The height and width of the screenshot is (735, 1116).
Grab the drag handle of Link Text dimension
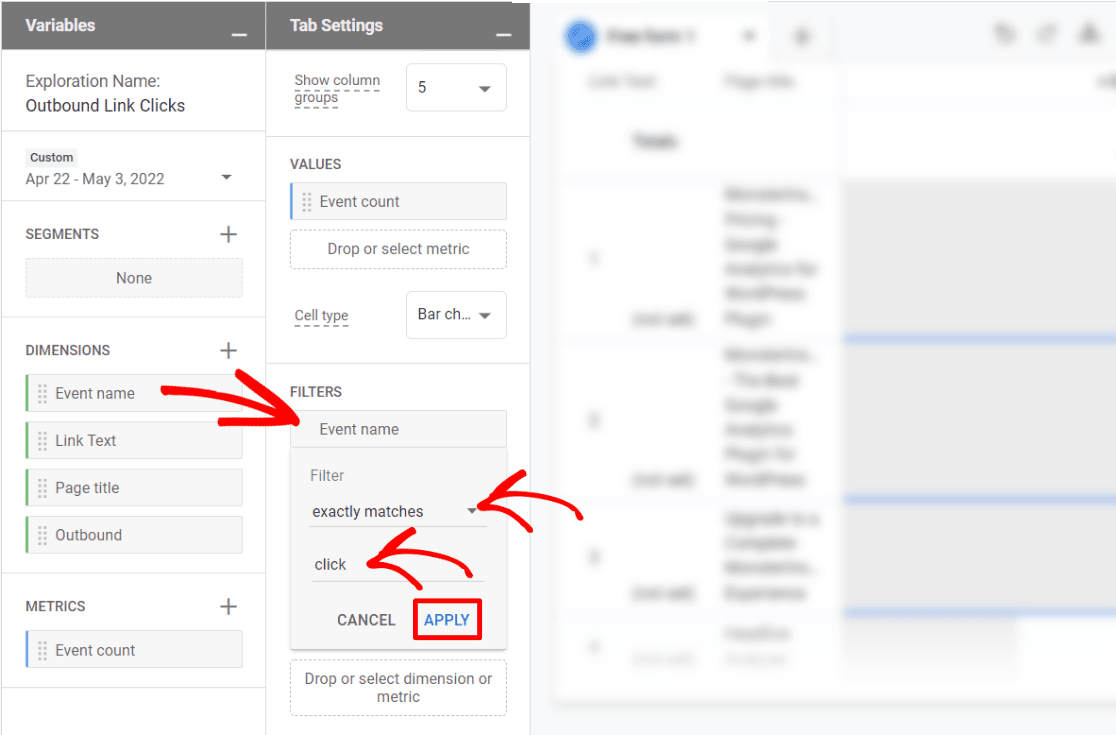coord(42,441)
